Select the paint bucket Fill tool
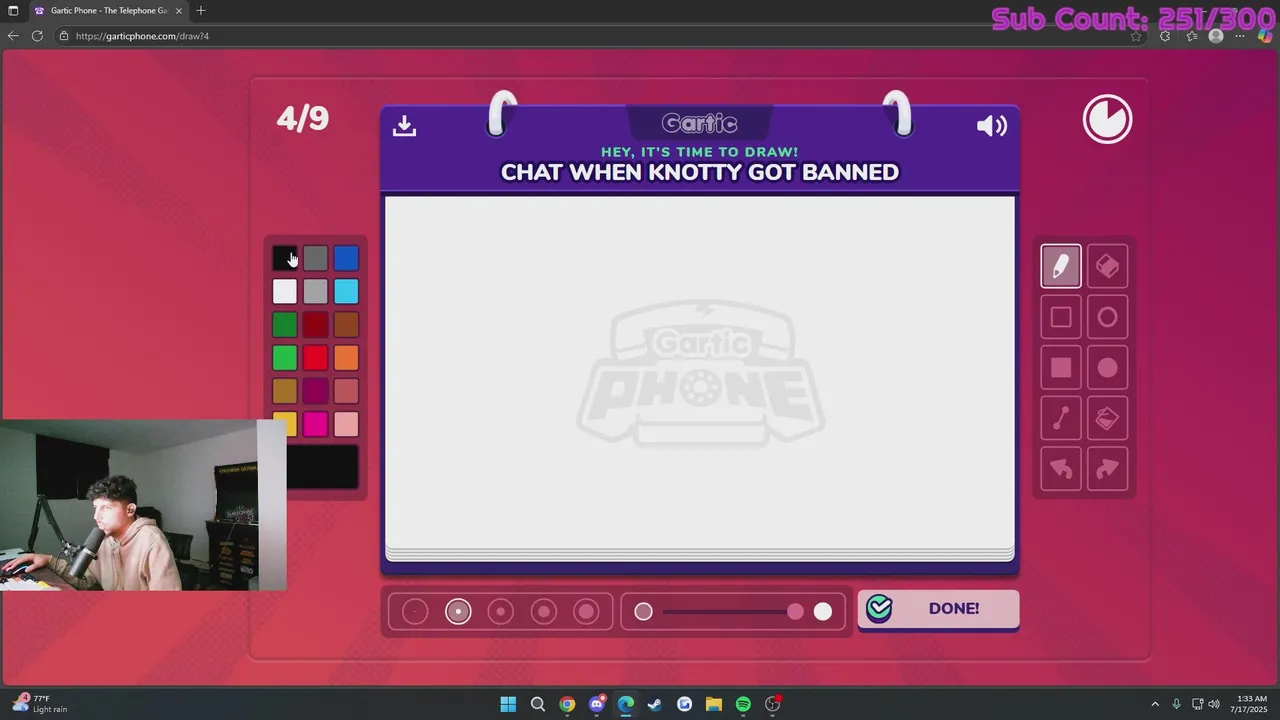 click(x=1107, y=418)
